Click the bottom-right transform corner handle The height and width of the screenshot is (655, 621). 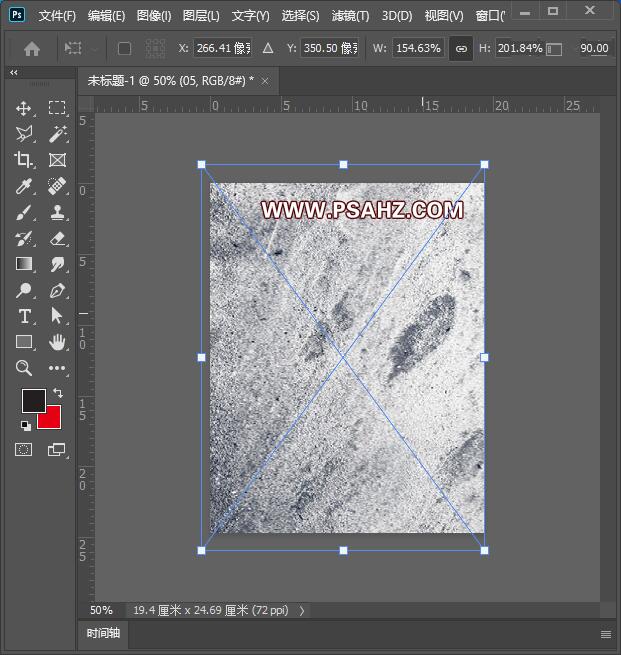click(x=484, y=551)
